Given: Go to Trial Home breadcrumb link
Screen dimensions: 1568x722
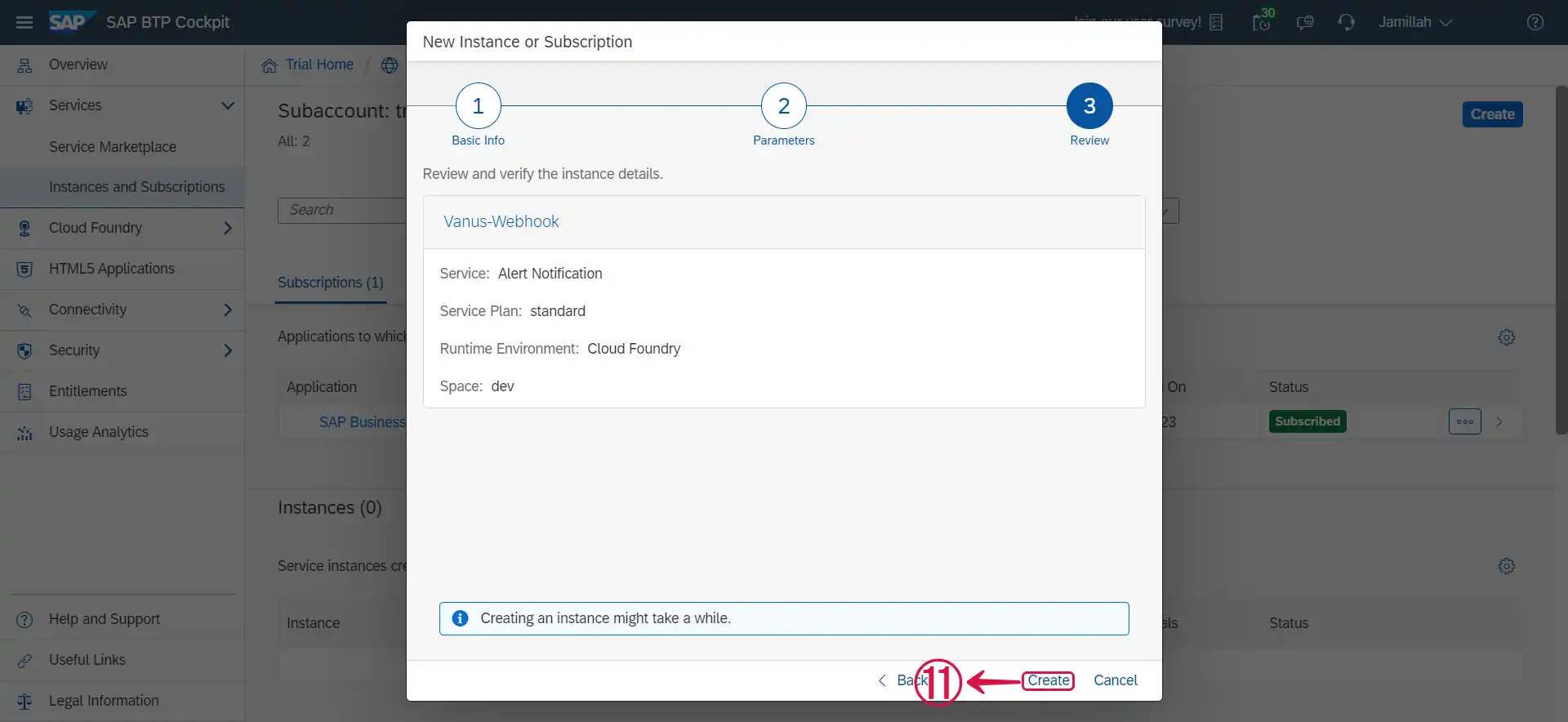Looking at the screenshot, I should coord(319,65).
